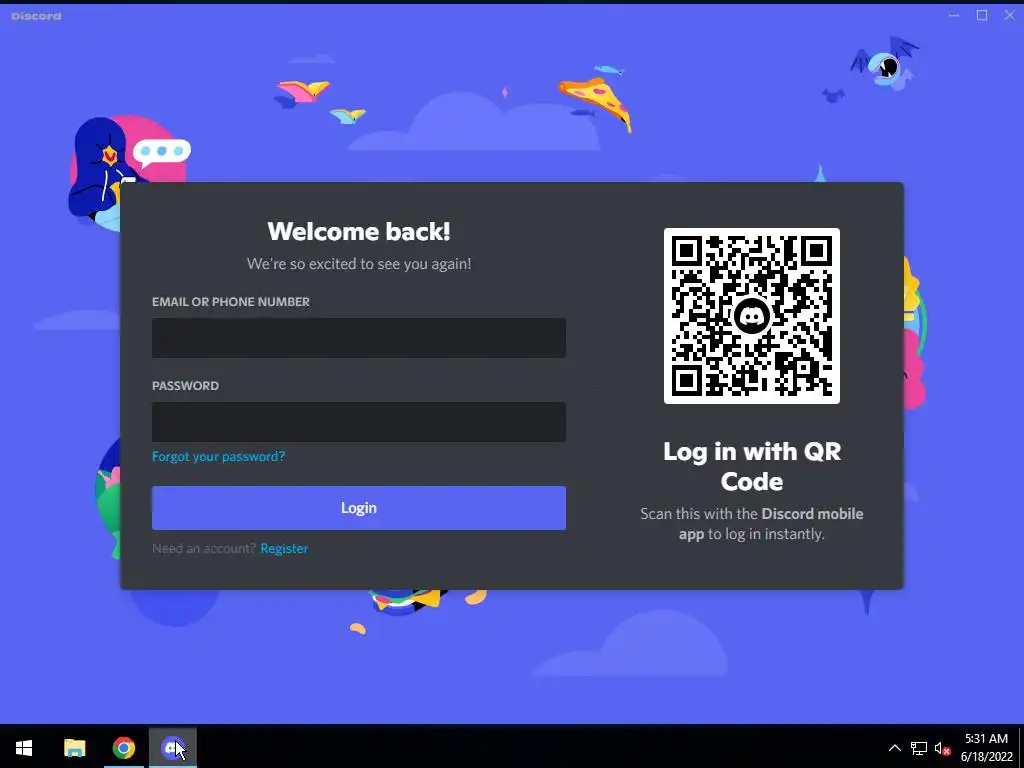Show hidden system tray icons
1024x768 pixels.
pyautogui.click(x=895, y=748)
